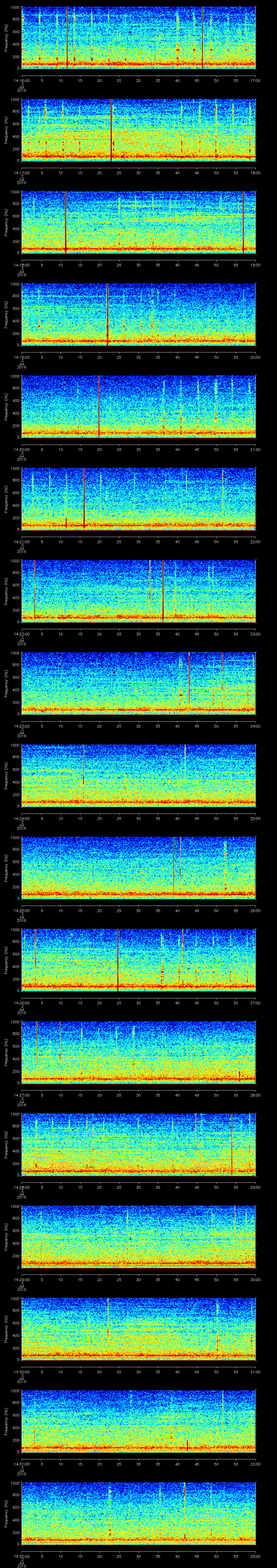
Task: Click the 45 second tick label under the 14:19:00 plot
Action: [197, 357]
